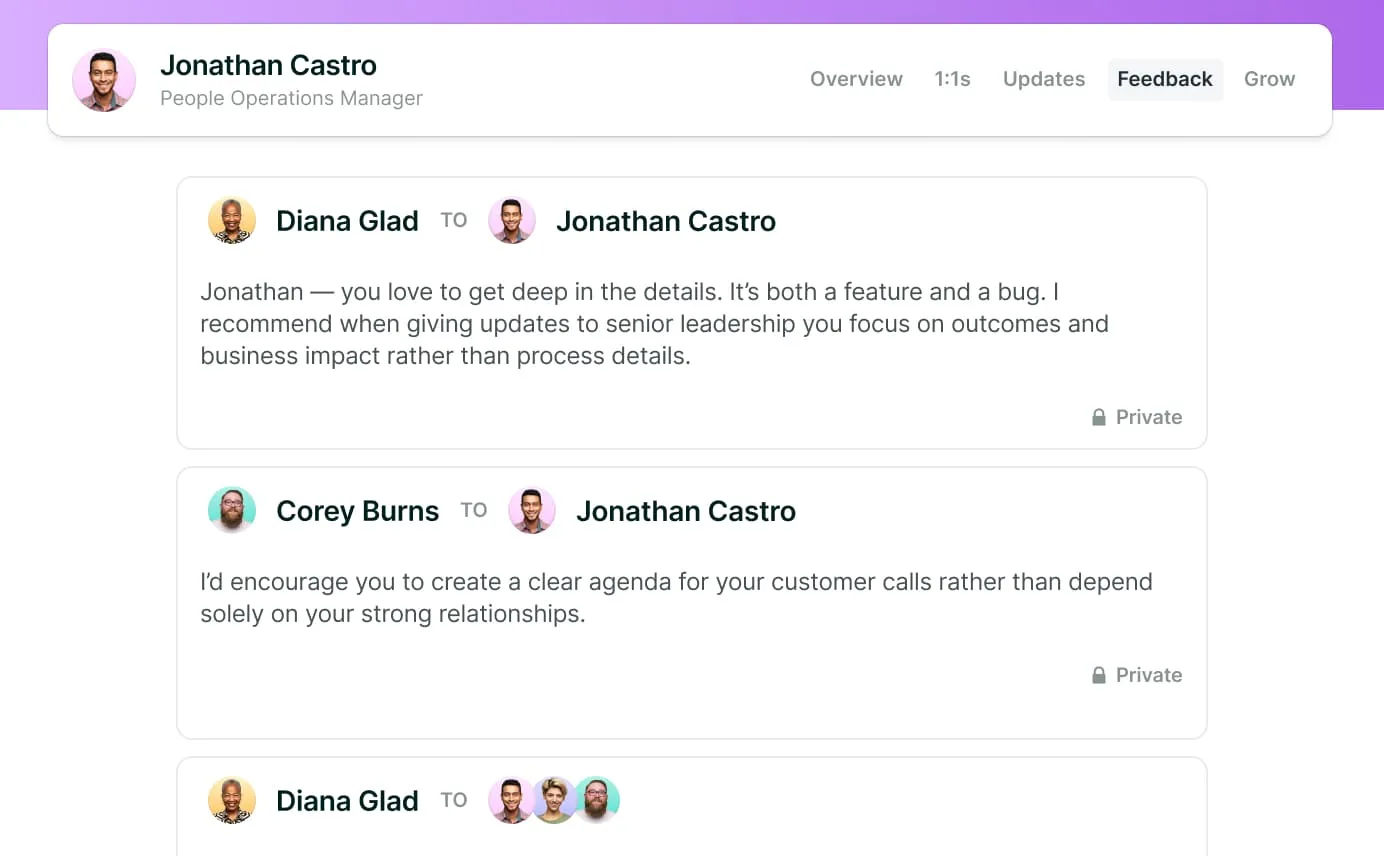1384x856 pixels.
Task: Go to the Updates tab
Action: 1044,79
